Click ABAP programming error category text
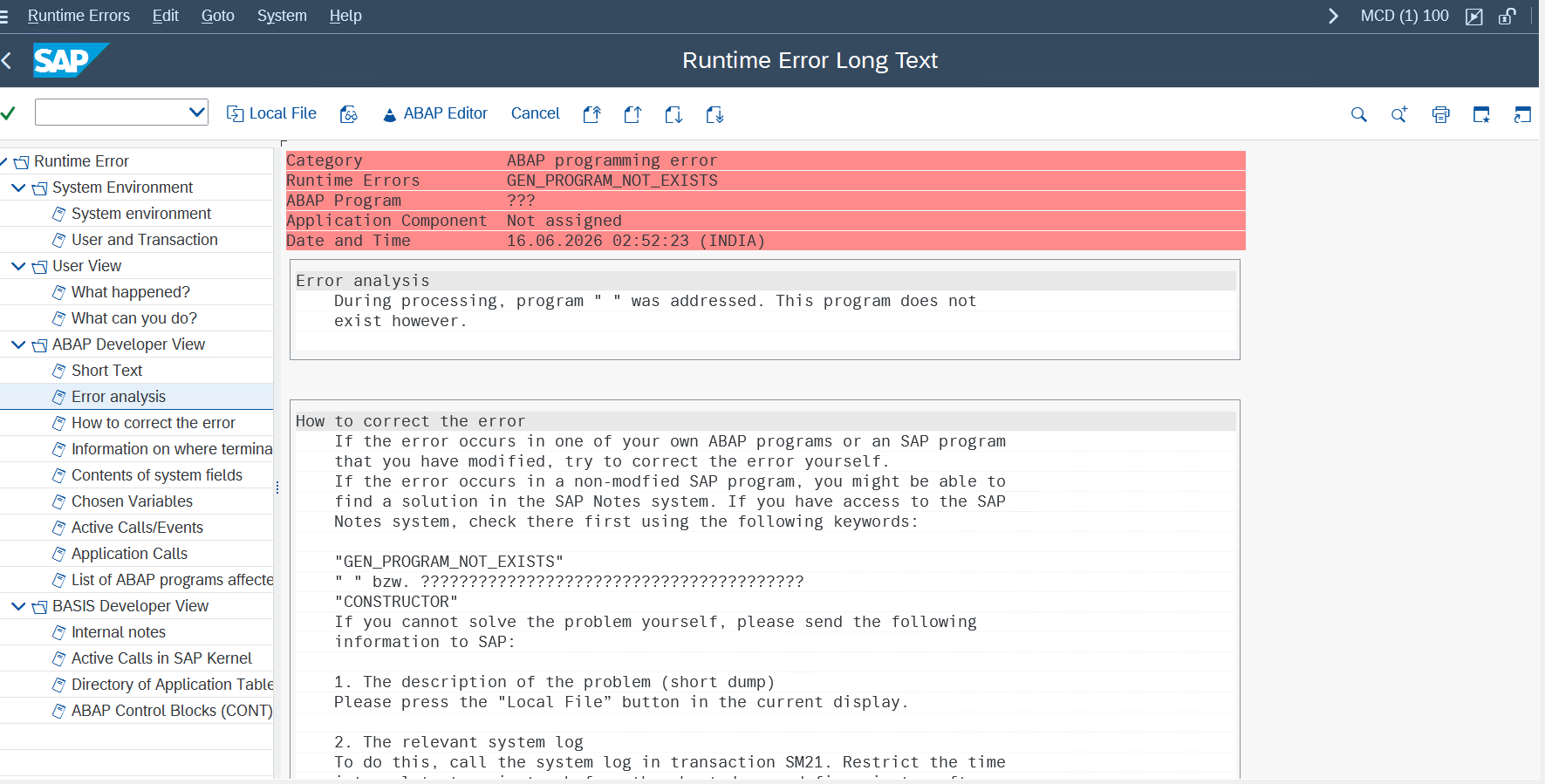This screenshot has height=784, width=1545. [x=612, y=160]
